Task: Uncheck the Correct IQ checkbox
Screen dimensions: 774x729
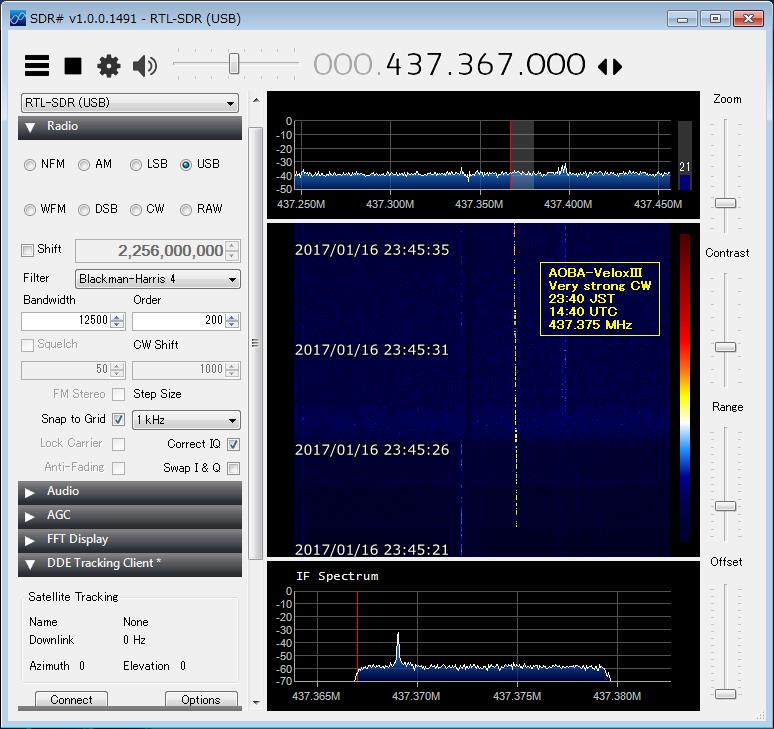Action: coord(233,444)
